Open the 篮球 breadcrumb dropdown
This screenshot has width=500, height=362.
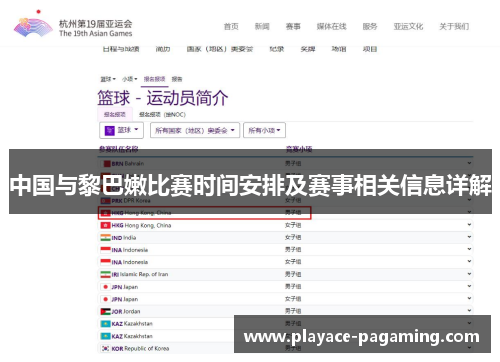(108, 79)
